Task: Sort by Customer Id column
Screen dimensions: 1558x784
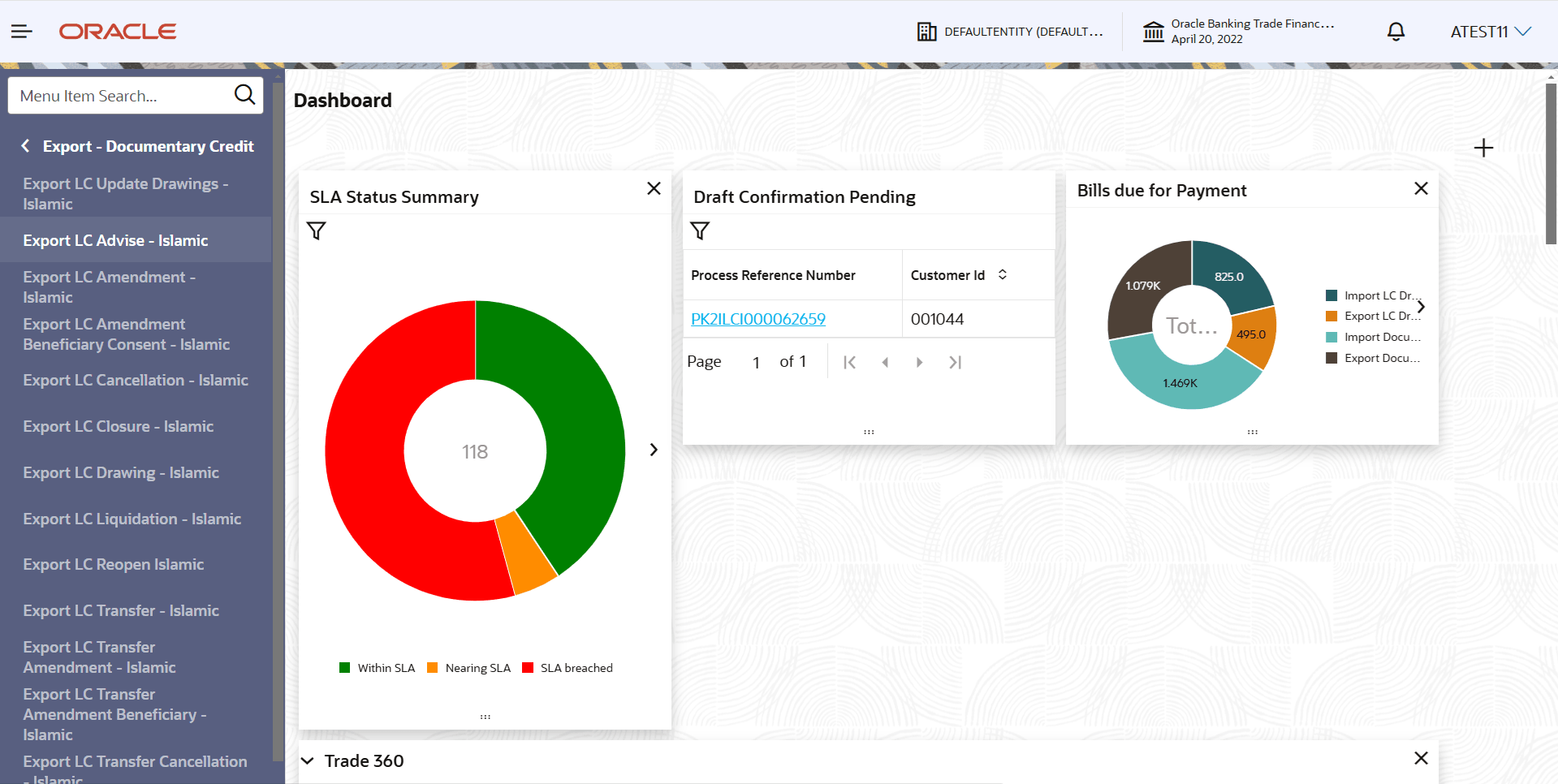Action: pos(1003,274)
